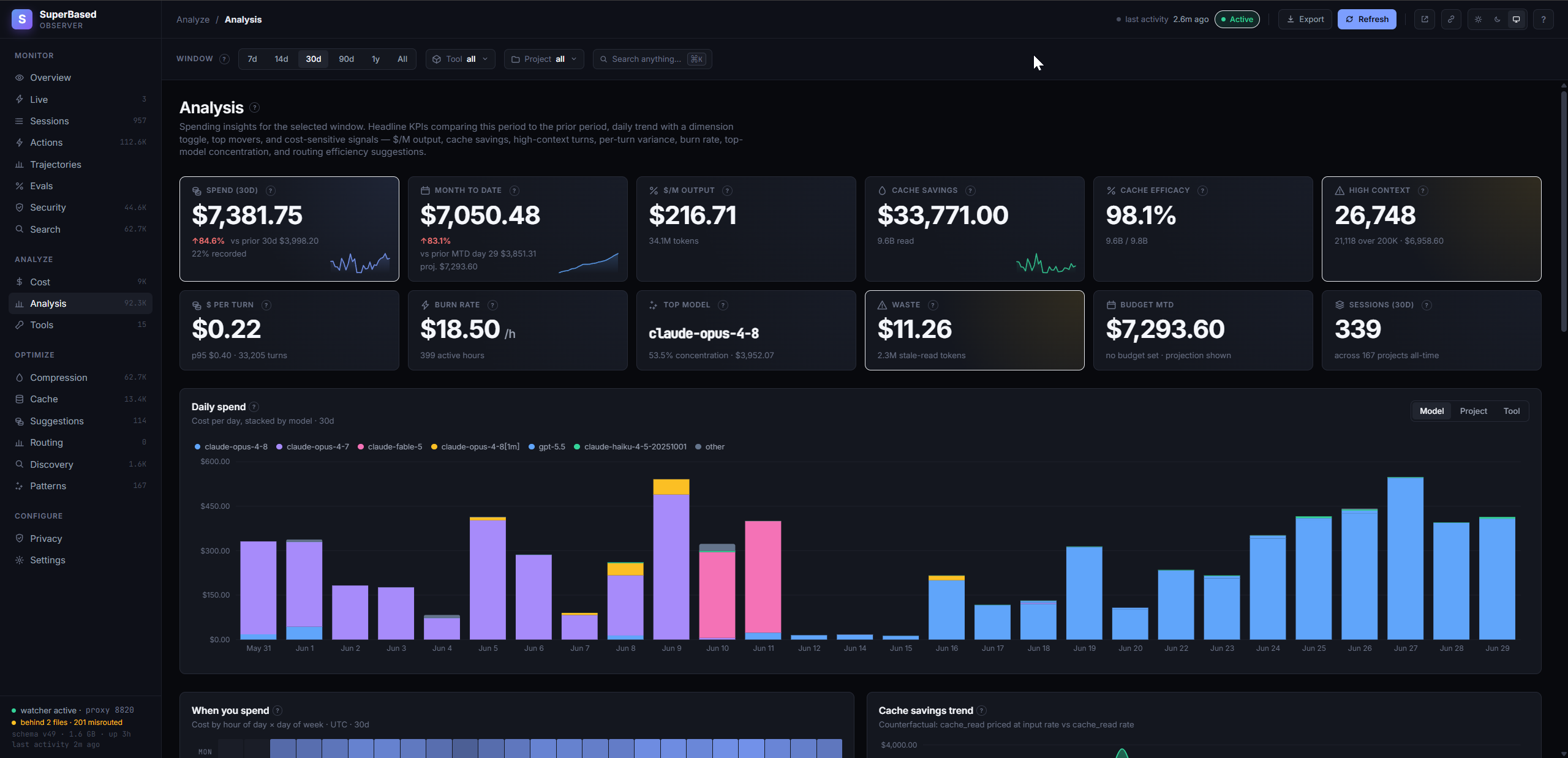Image resolution: width=1568 pixels, height=758 pixels.
Task: Switch Daily spend chart to Project
Action: [x=1473, y=411]
